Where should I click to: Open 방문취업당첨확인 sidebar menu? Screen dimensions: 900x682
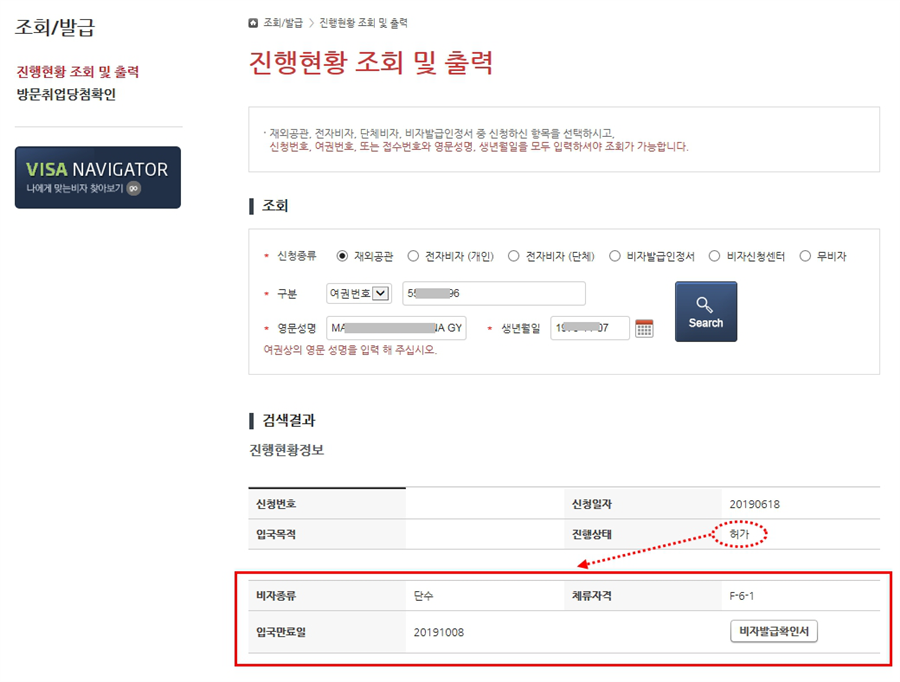pos(66,94)
